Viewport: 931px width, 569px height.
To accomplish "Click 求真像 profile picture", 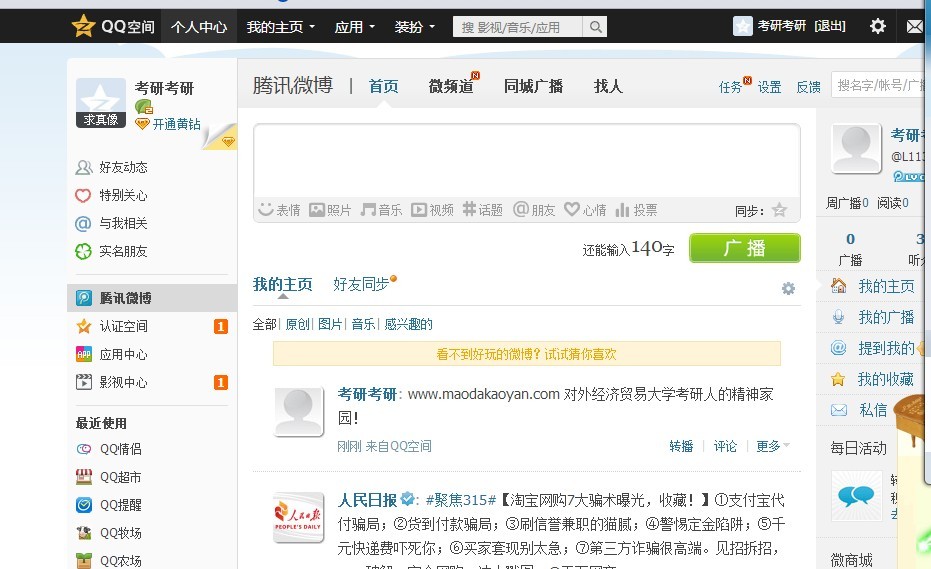I will click(x=101, y=103).
